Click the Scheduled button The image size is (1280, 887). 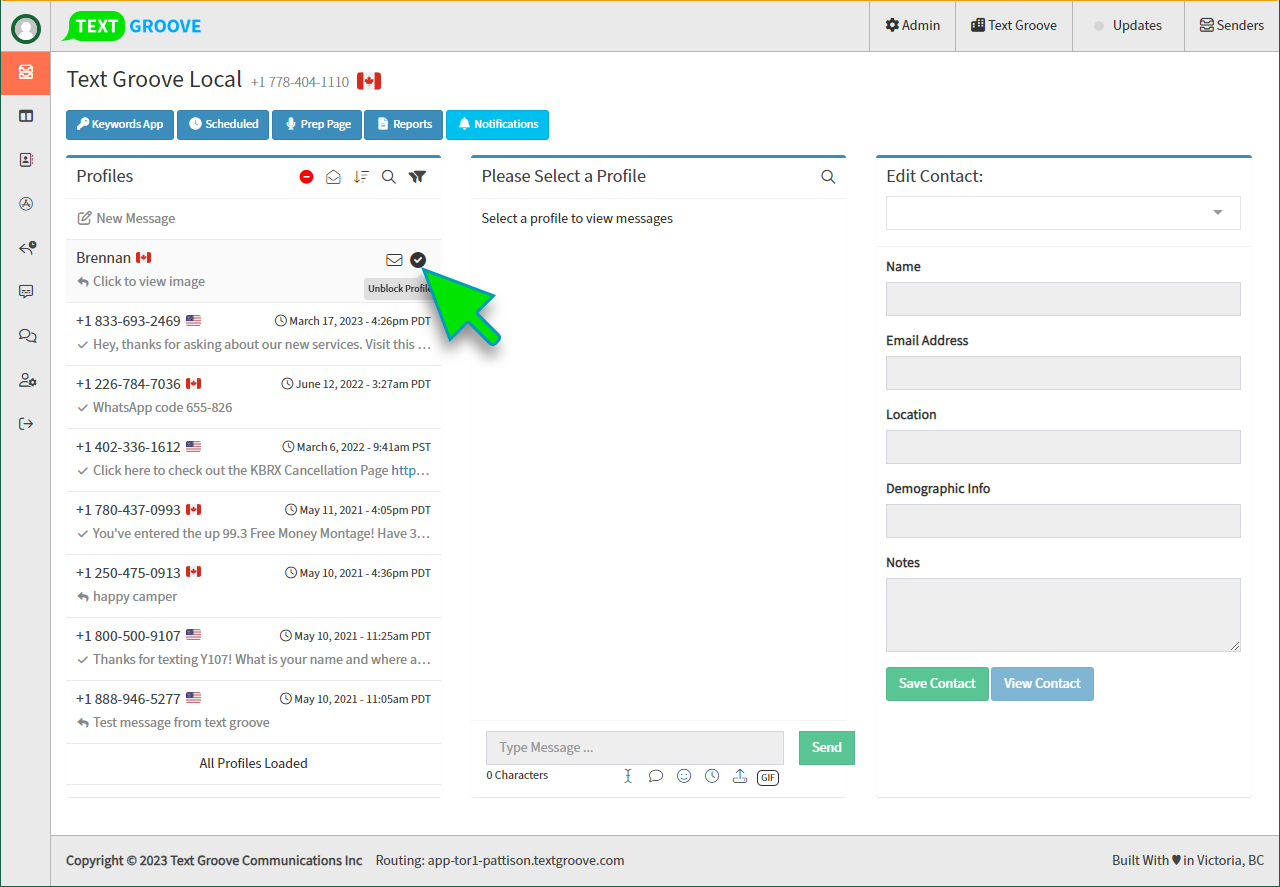pyautogui.click(x=224, y=125)
